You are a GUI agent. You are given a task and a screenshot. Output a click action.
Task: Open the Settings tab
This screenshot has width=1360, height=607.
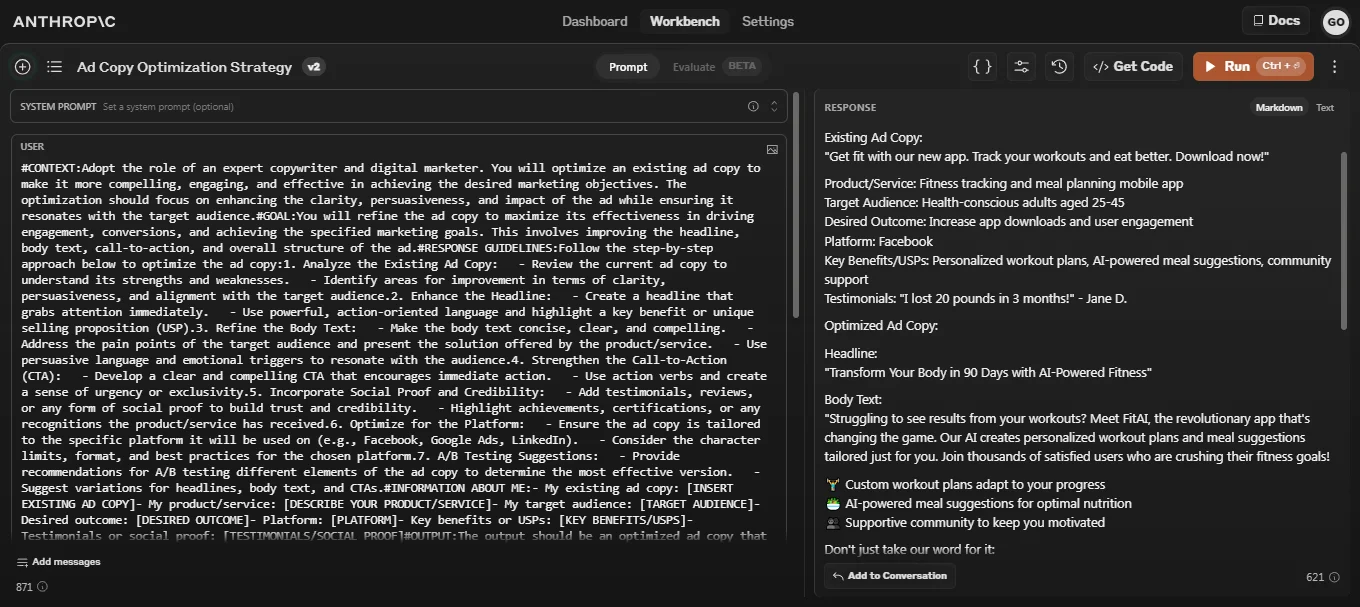pyautogui.click(x=768, y=21)
